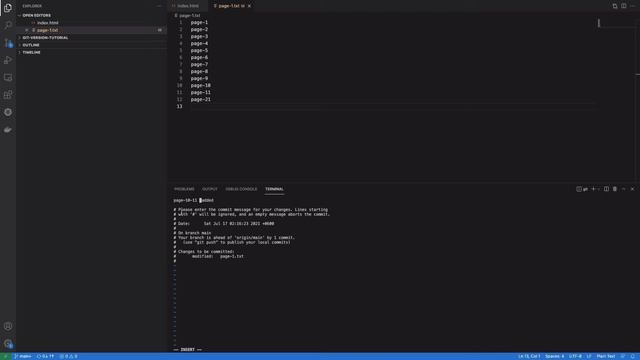Change the LF end of line sequence
This screenshot has width=640, height=360.
[x=589, y=356]
